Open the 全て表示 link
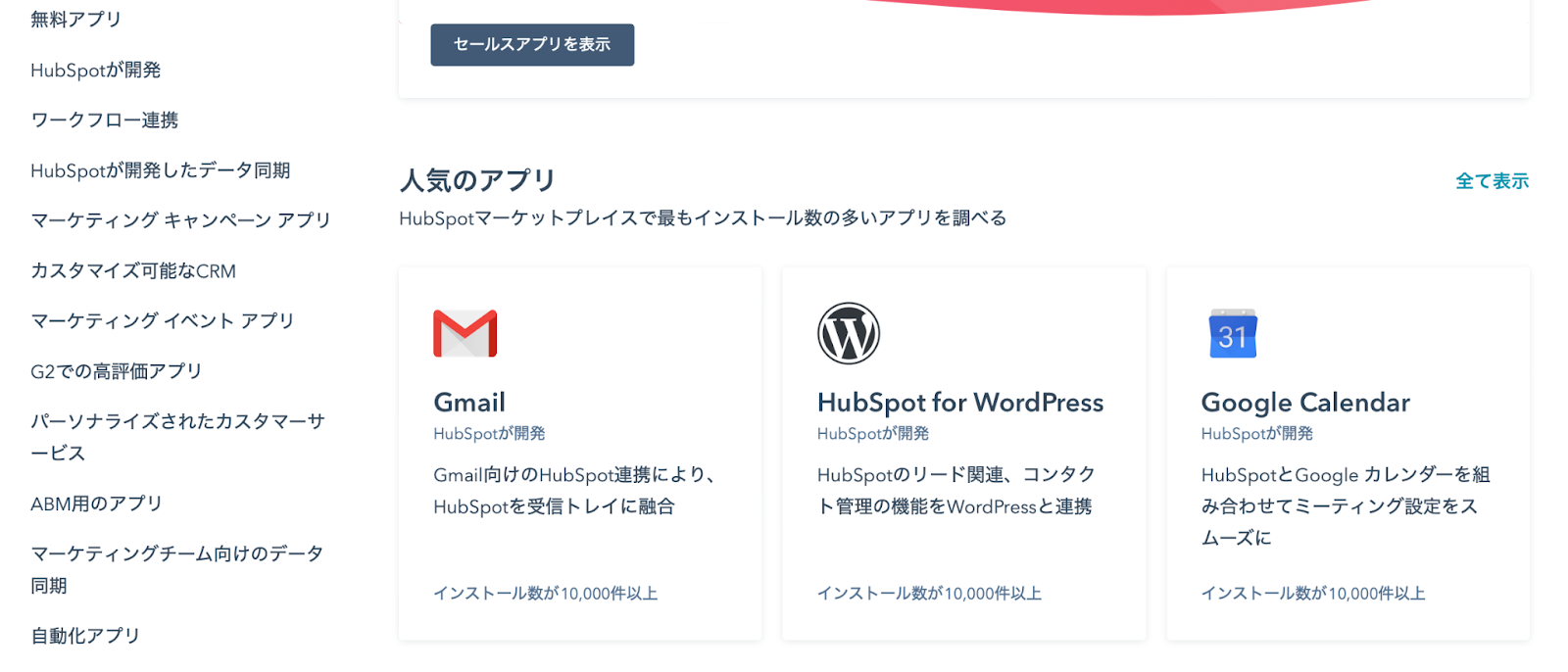The width and height of the screenshot is (1568, 672). coord(1492,181)
